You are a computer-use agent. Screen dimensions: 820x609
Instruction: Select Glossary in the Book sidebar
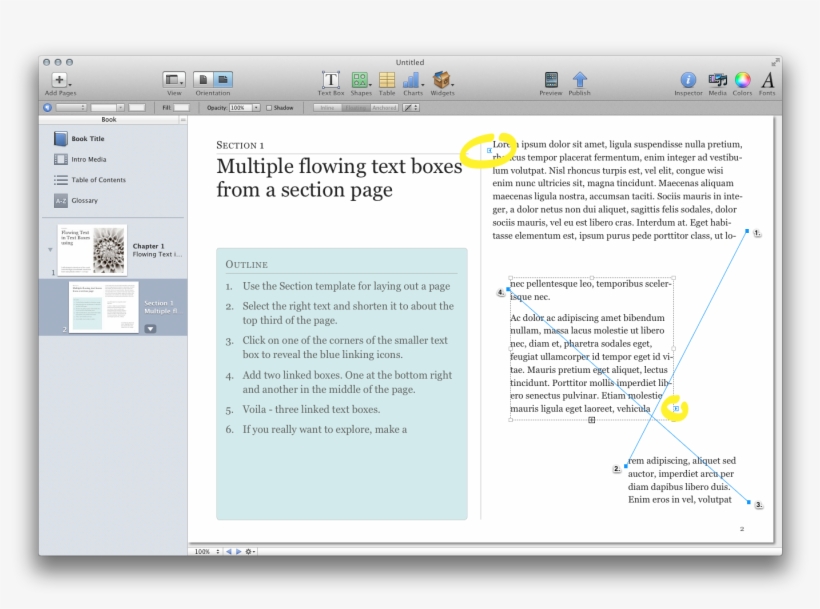tap(84, 201)
